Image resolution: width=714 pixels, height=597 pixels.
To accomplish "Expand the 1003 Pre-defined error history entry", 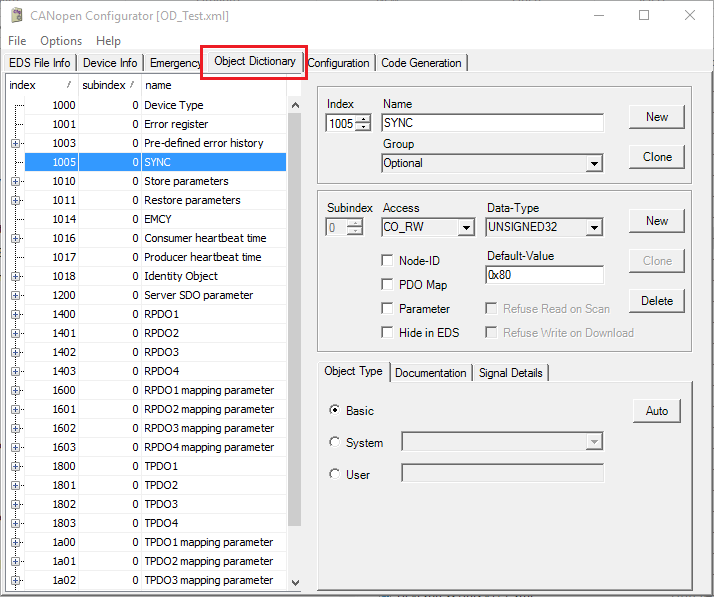I will (15, 143).
